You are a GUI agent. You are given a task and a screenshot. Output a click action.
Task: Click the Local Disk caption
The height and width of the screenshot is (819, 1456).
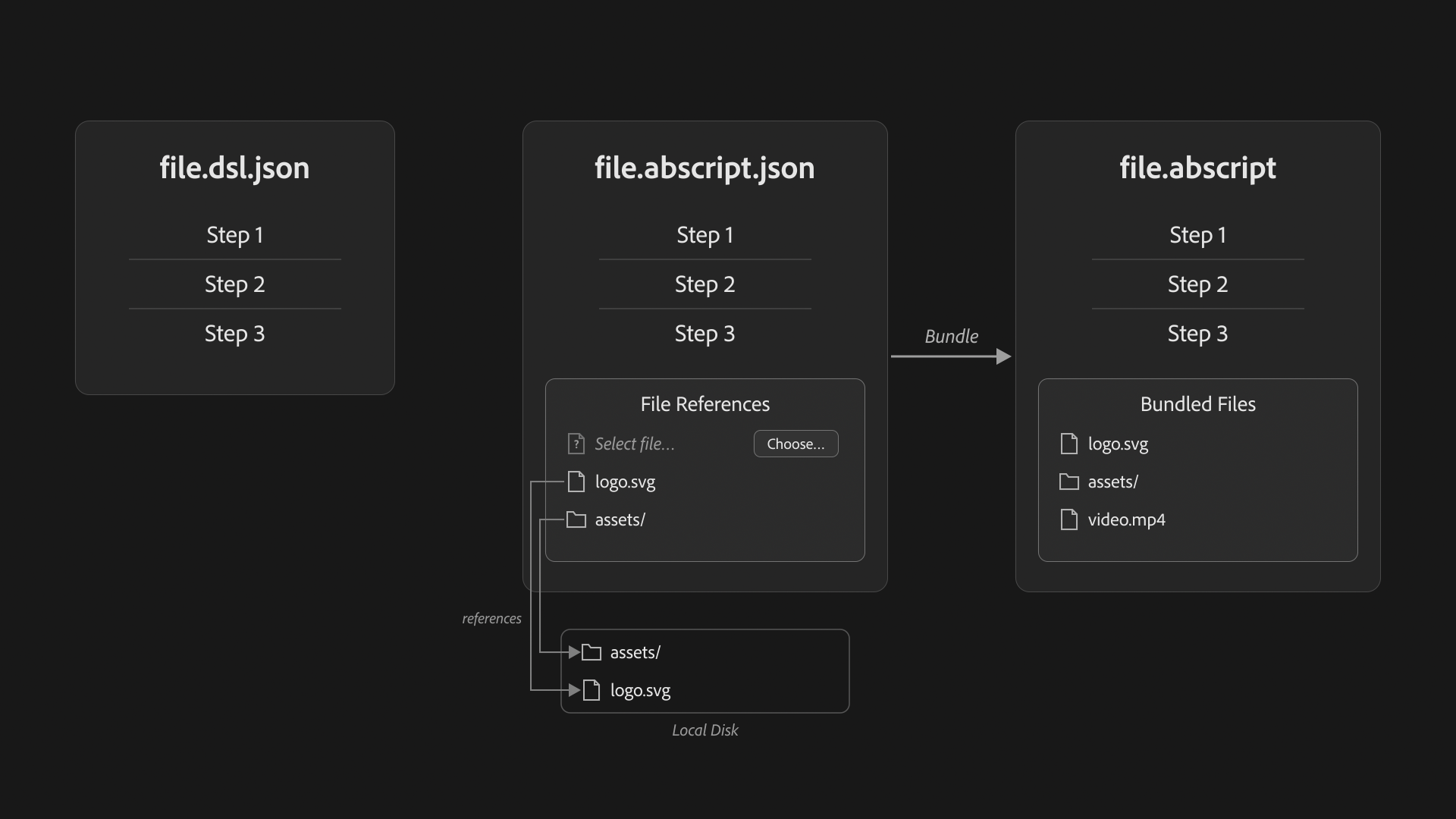[x=704, y=730]
